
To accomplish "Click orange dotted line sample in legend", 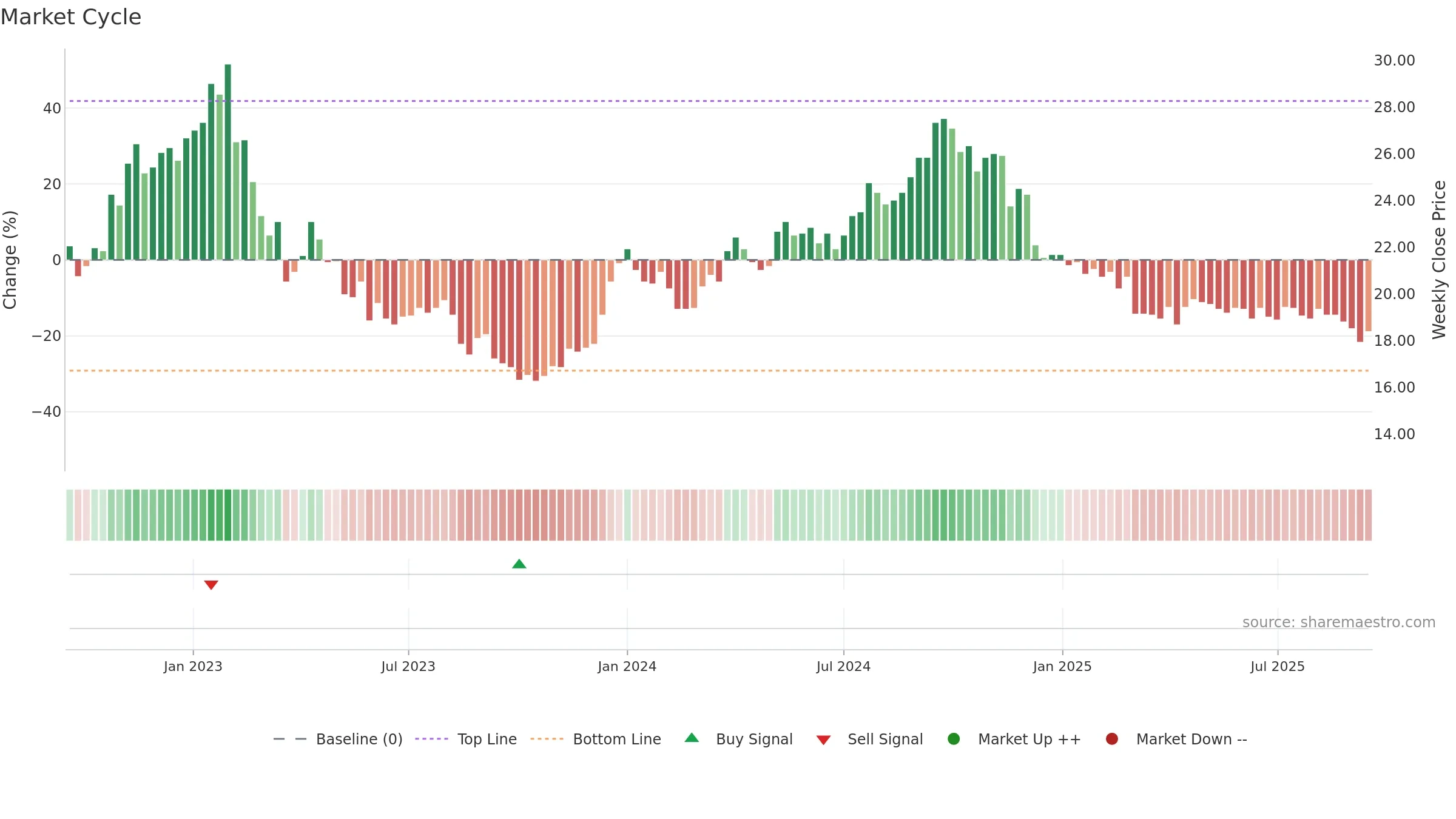I will click(547, 739).
